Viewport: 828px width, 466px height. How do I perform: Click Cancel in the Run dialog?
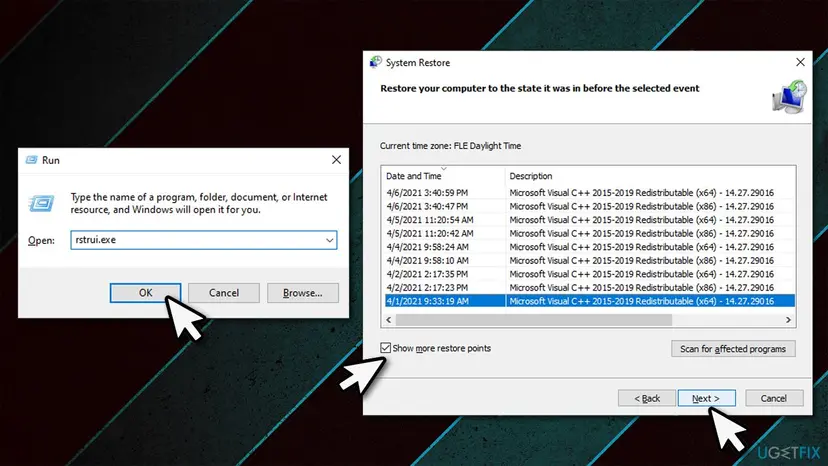pos(224,293)
